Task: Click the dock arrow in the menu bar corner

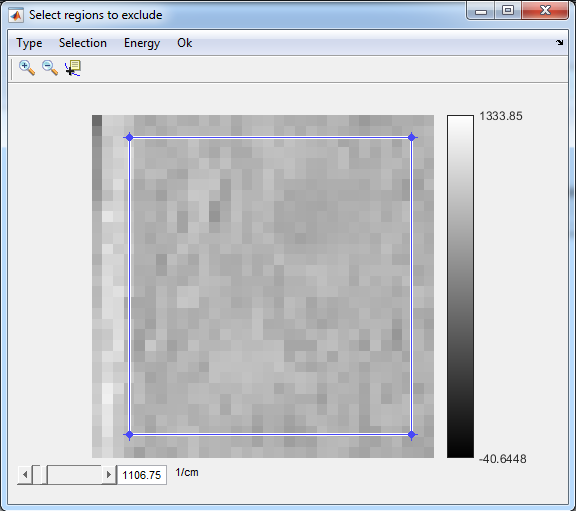Action: coord(559,43)
